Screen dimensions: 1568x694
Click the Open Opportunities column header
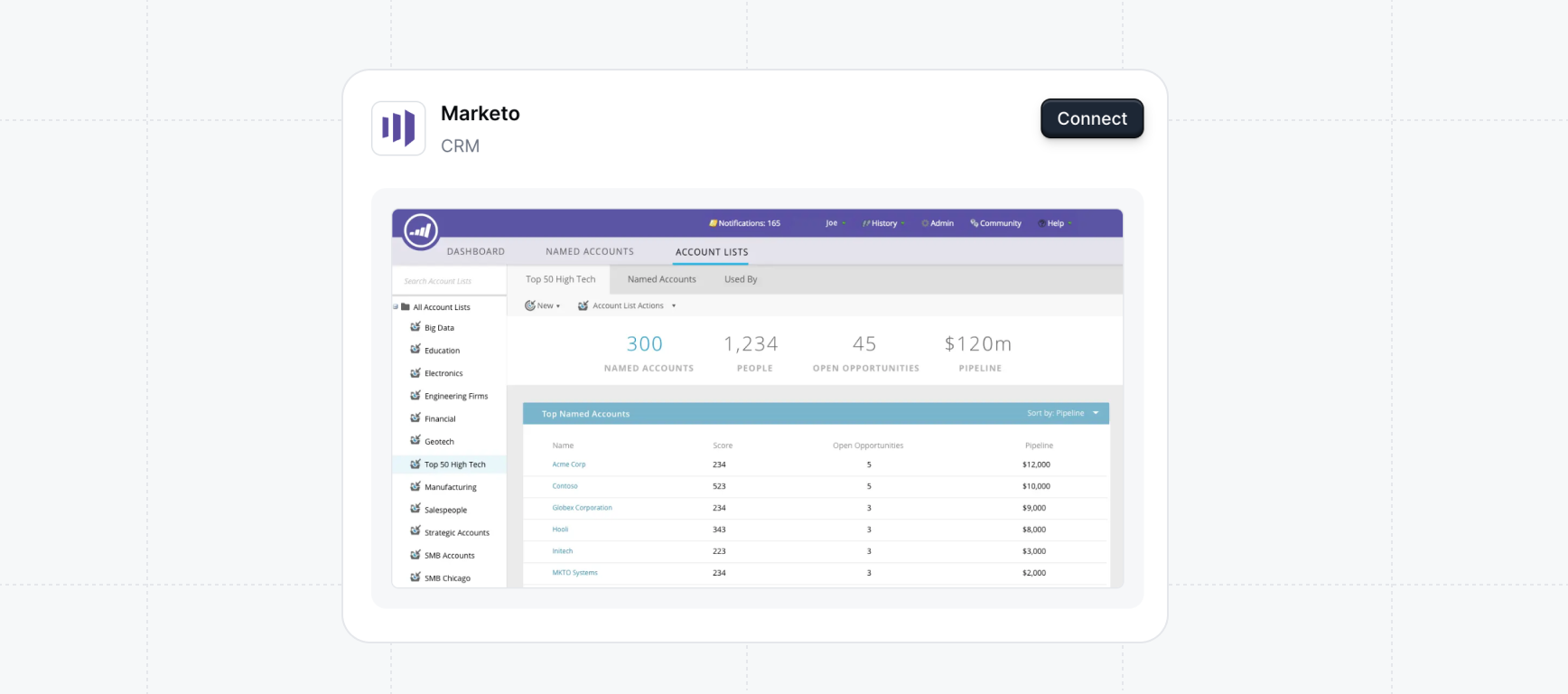868,445
